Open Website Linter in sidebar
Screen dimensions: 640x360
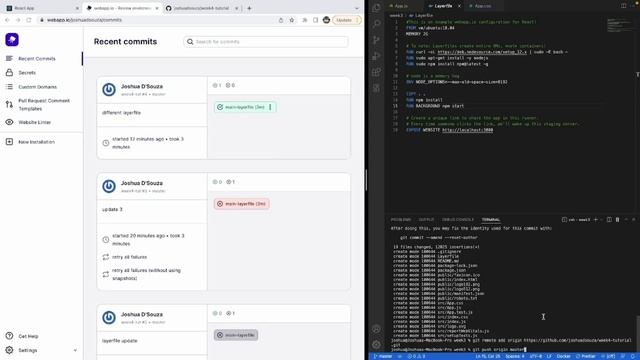click(34, 122)
